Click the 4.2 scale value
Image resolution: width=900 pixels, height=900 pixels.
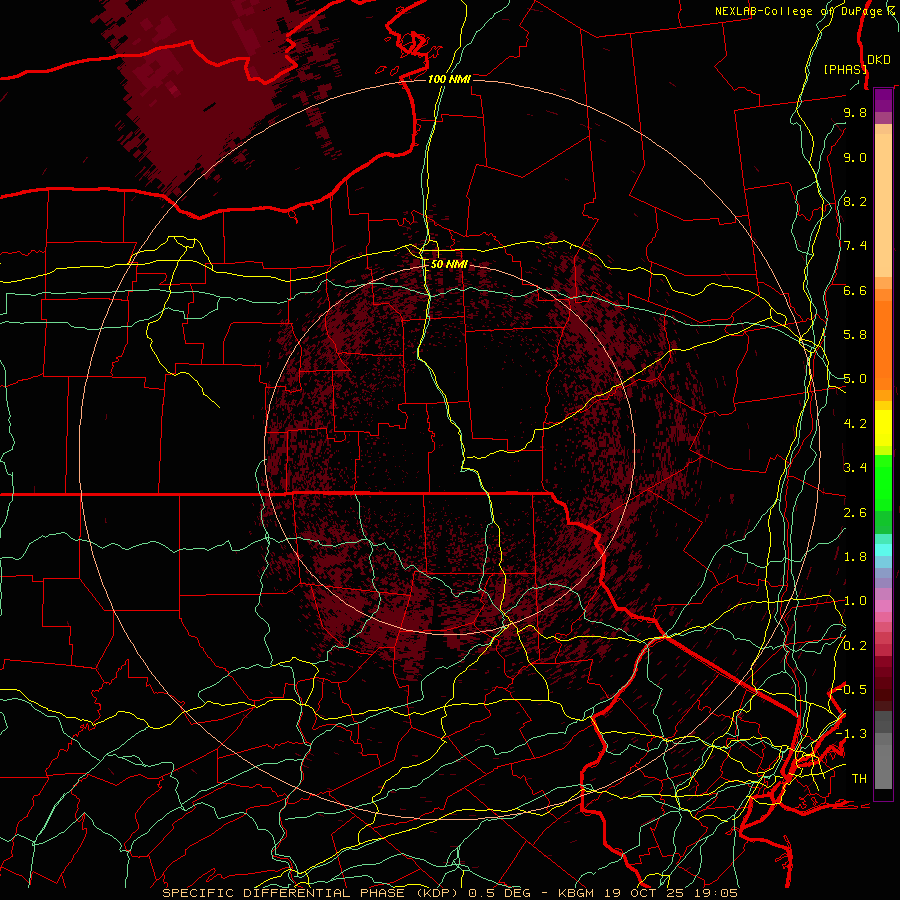point(855,424)
